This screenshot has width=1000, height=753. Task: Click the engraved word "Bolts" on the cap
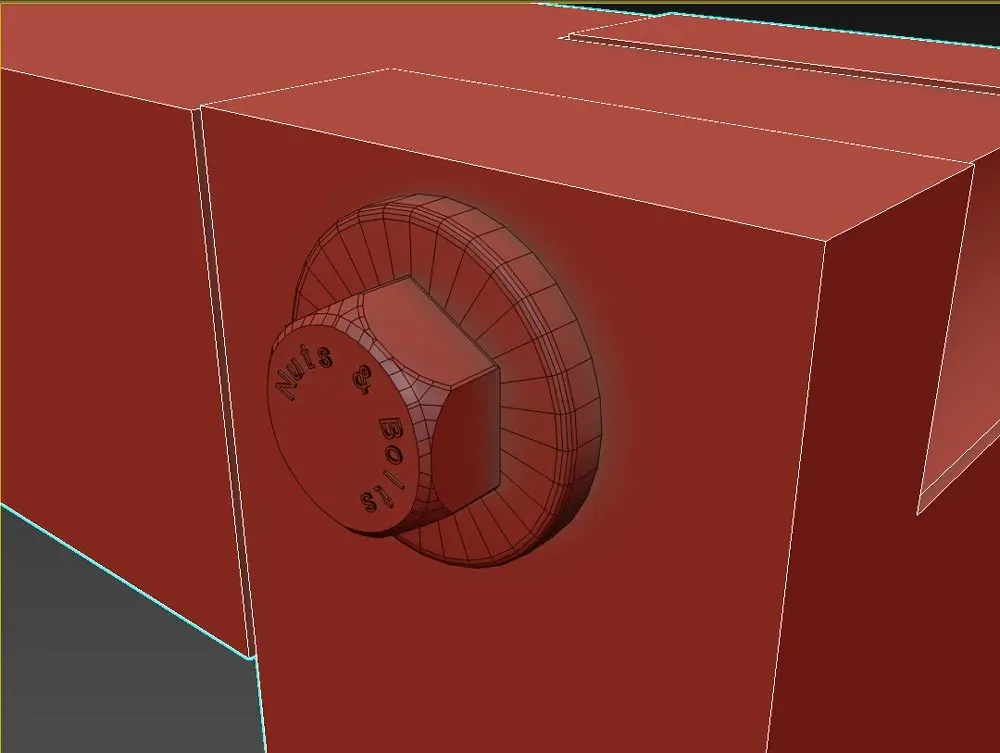tap(385, 465)
